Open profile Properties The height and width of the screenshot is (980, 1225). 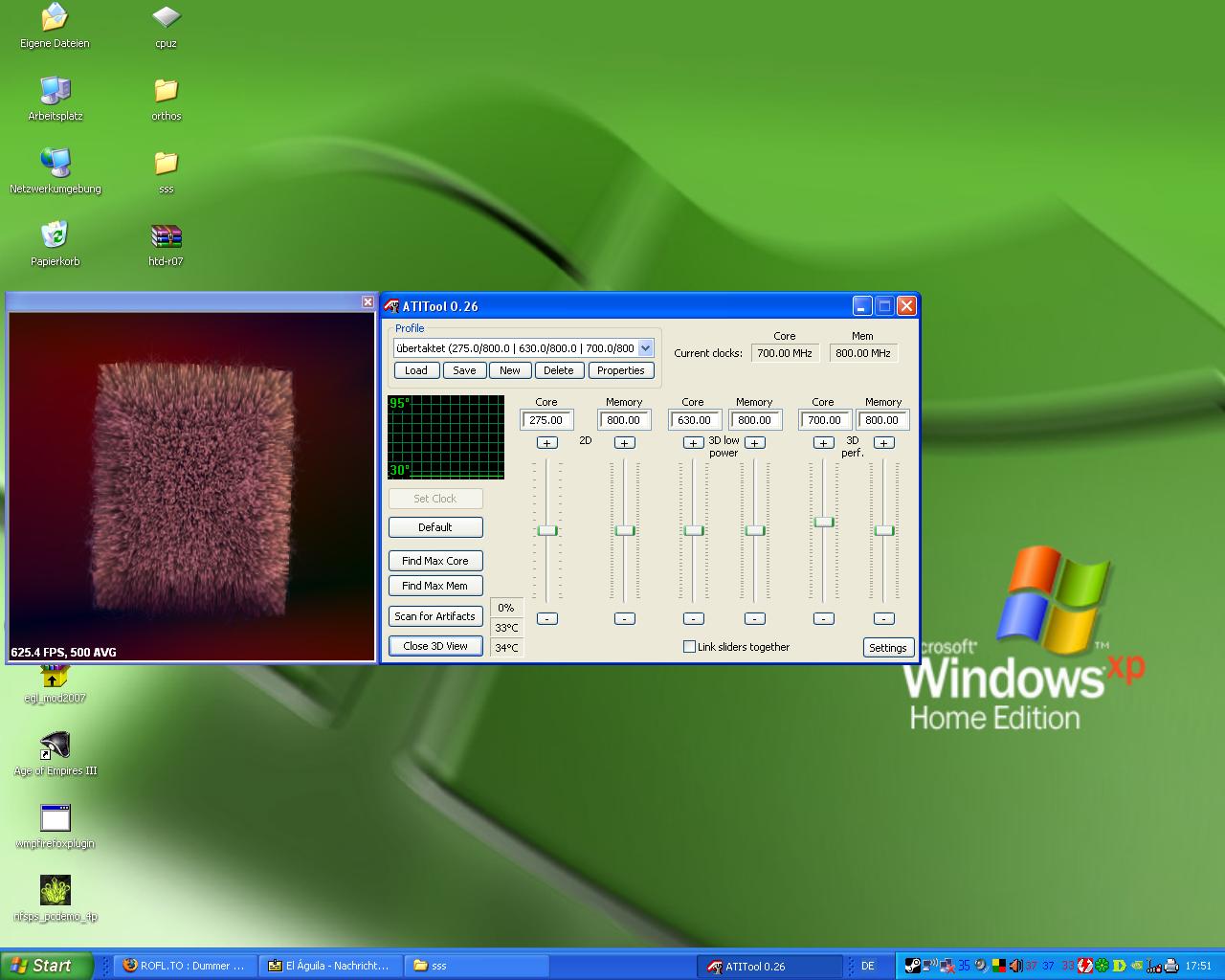point(621,370)
